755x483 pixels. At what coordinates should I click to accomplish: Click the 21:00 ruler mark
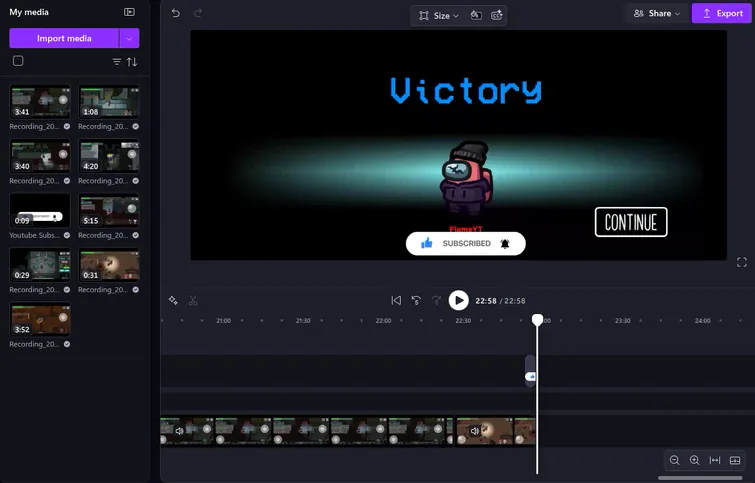coord(223,321)
